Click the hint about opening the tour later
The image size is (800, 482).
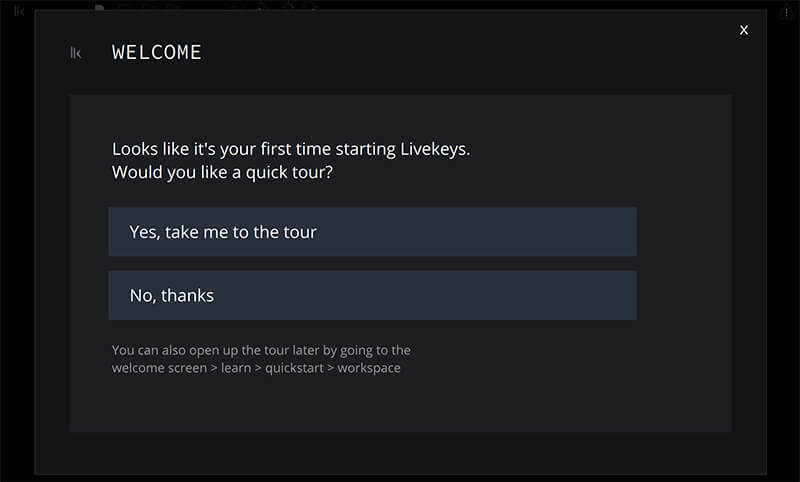(261, 359)
